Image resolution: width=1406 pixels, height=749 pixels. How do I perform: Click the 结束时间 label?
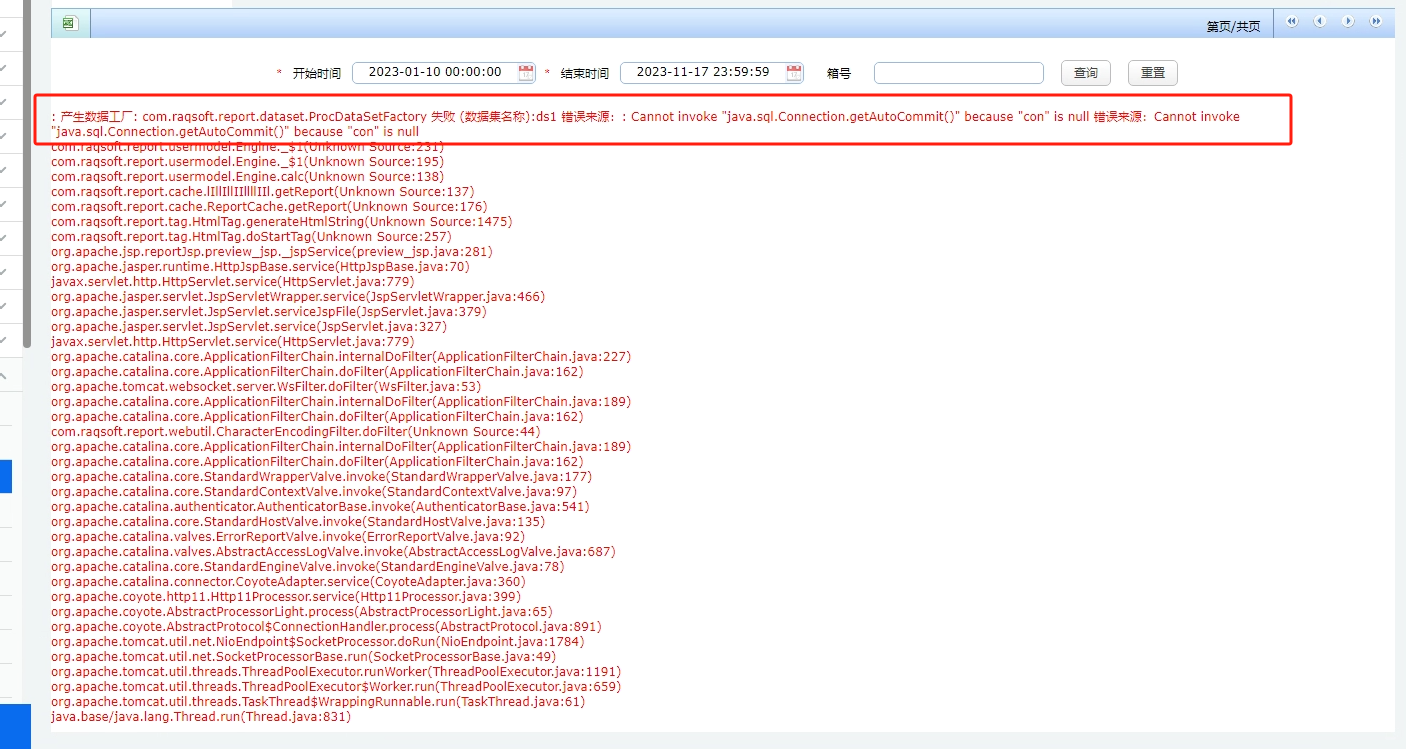(x=584, y=73)
